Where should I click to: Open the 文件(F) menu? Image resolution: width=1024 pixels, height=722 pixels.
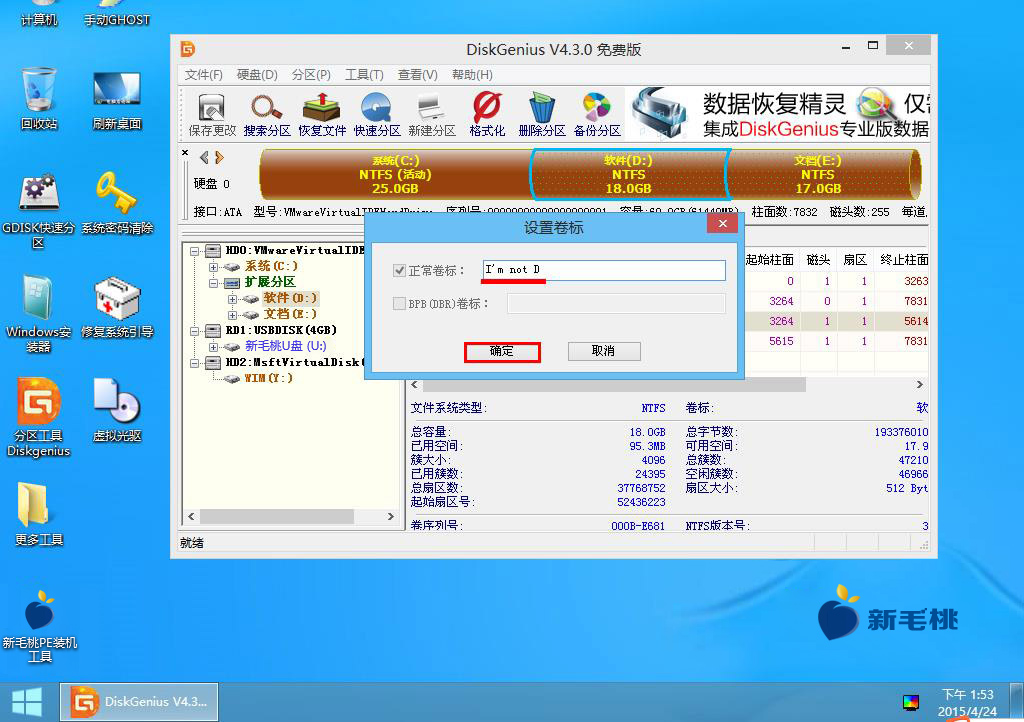(x=203, y=75)
